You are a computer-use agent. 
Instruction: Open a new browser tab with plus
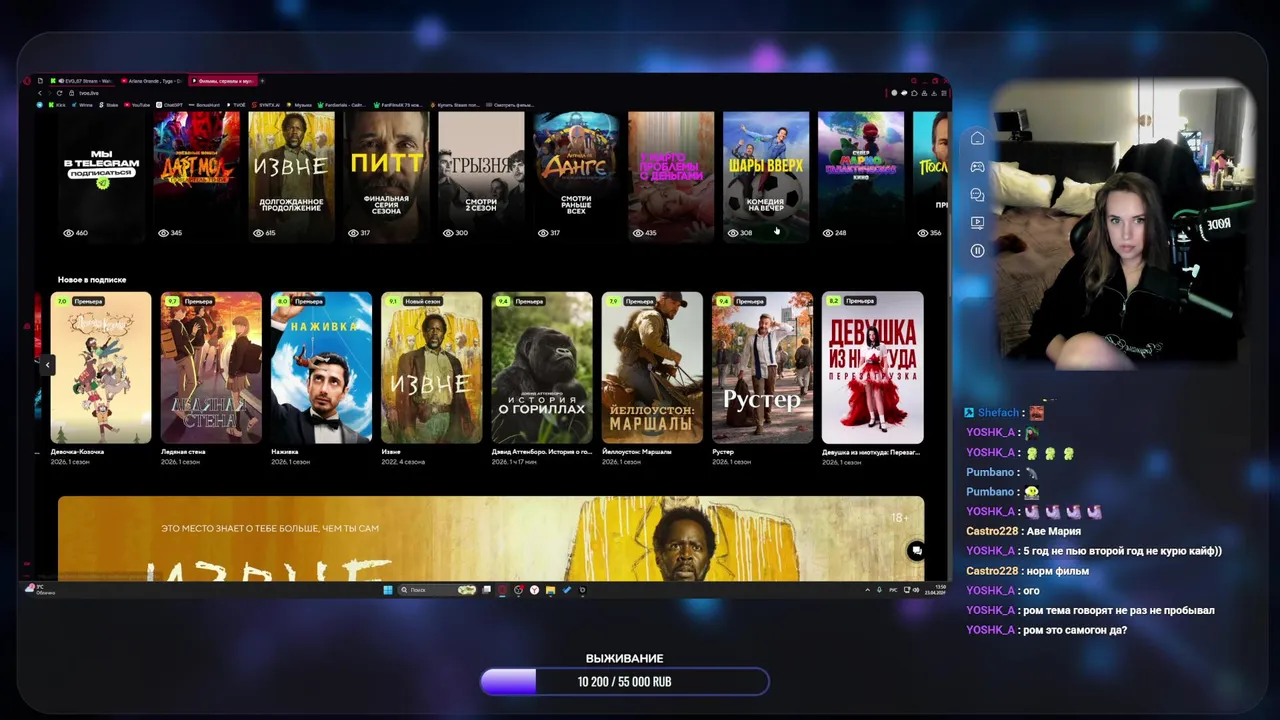[262, 81]
